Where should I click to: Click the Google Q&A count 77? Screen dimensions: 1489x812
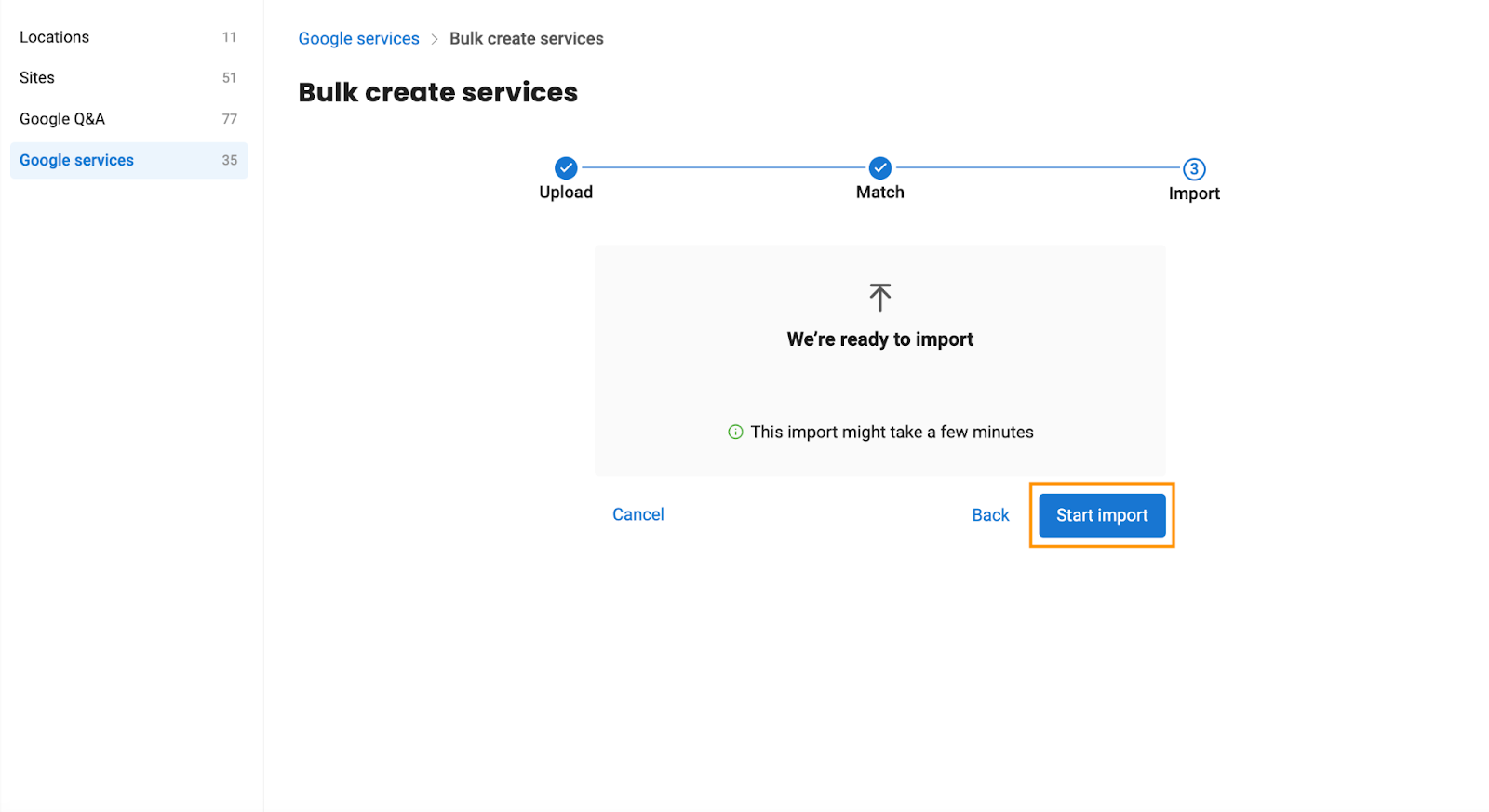[229, 119]
